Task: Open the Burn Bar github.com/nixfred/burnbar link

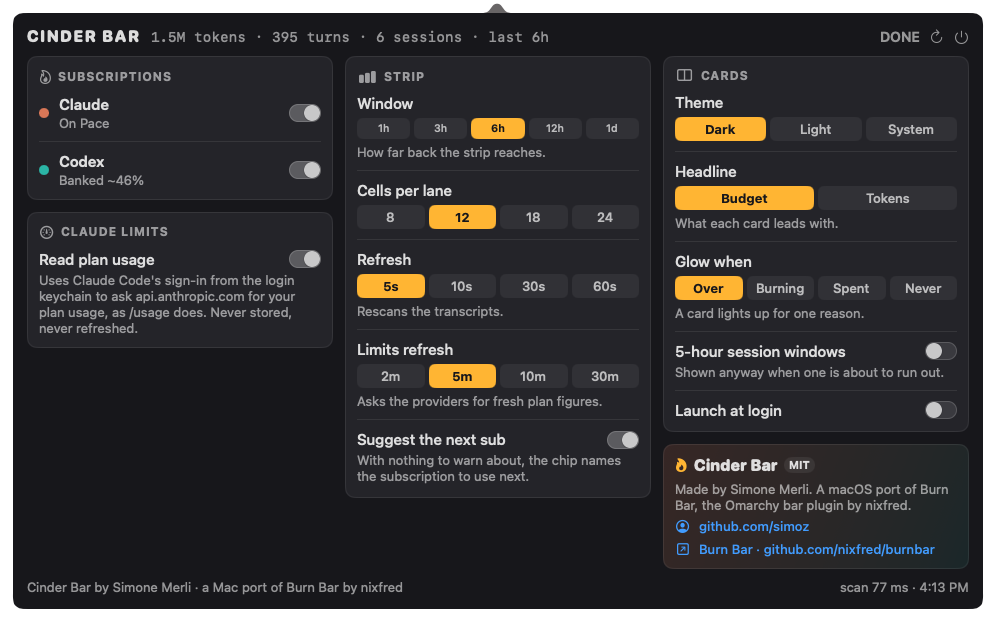Action: click(x=817, y=550)
